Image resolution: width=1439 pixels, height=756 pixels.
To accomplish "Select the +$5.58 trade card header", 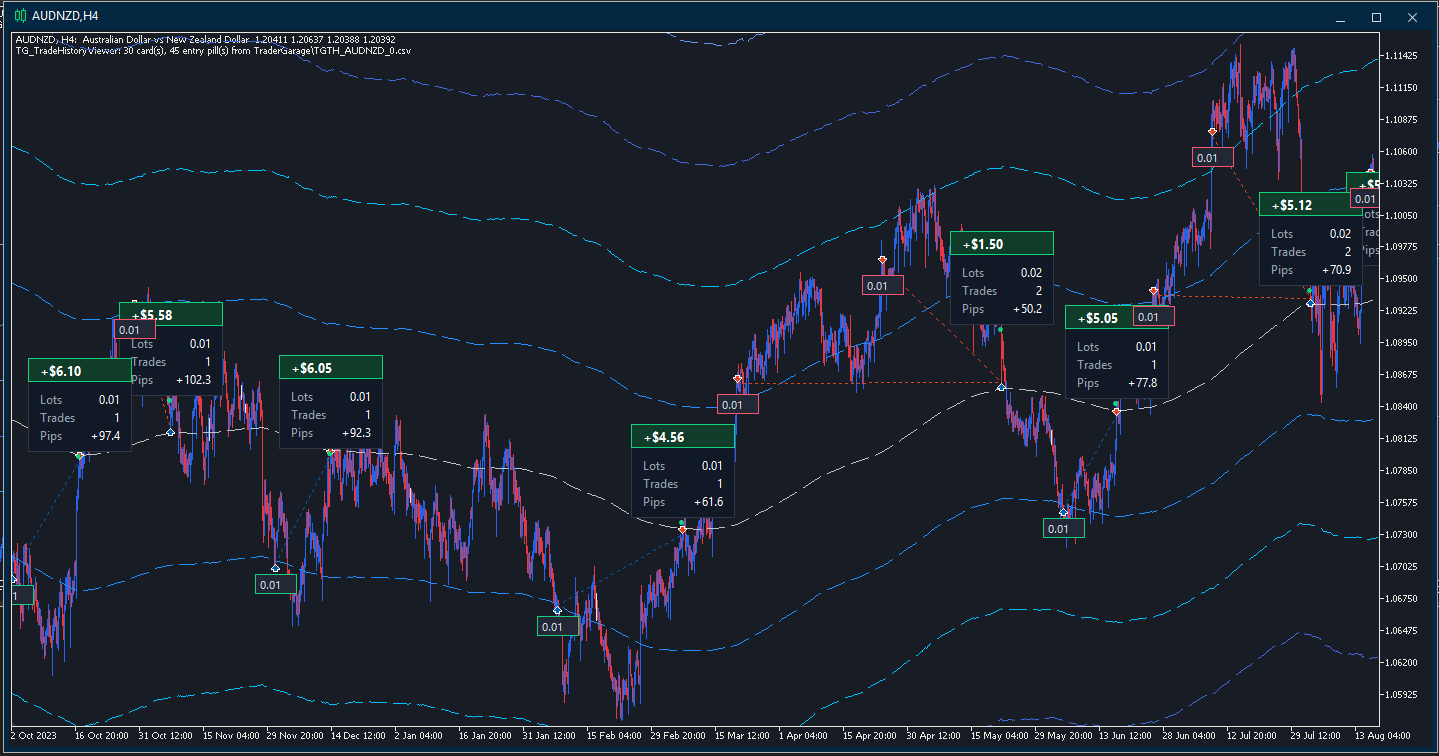I will pyautogui.click(x=170, y=314).
